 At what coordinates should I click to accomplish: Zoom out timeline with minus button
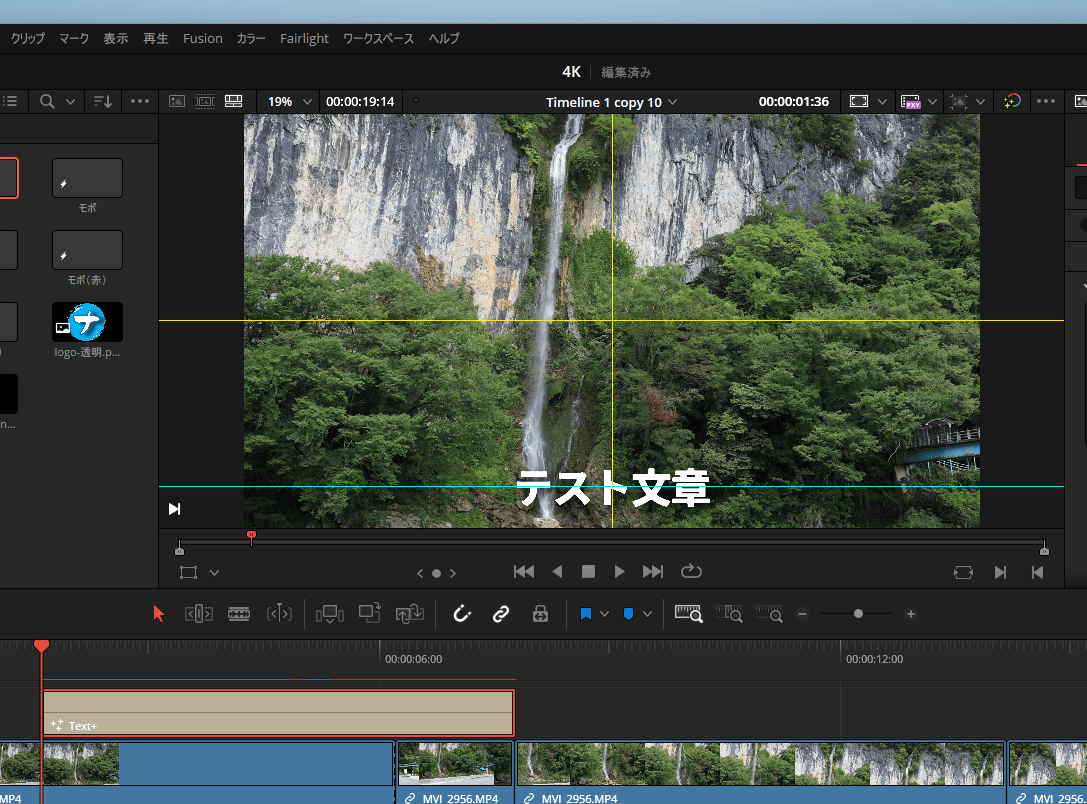point(802,613)
